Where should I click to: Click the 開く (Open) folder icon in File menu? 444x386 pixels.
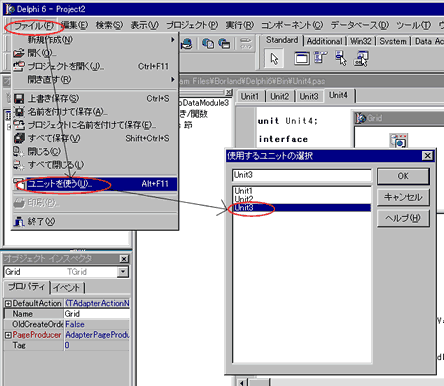click(19, 53)
